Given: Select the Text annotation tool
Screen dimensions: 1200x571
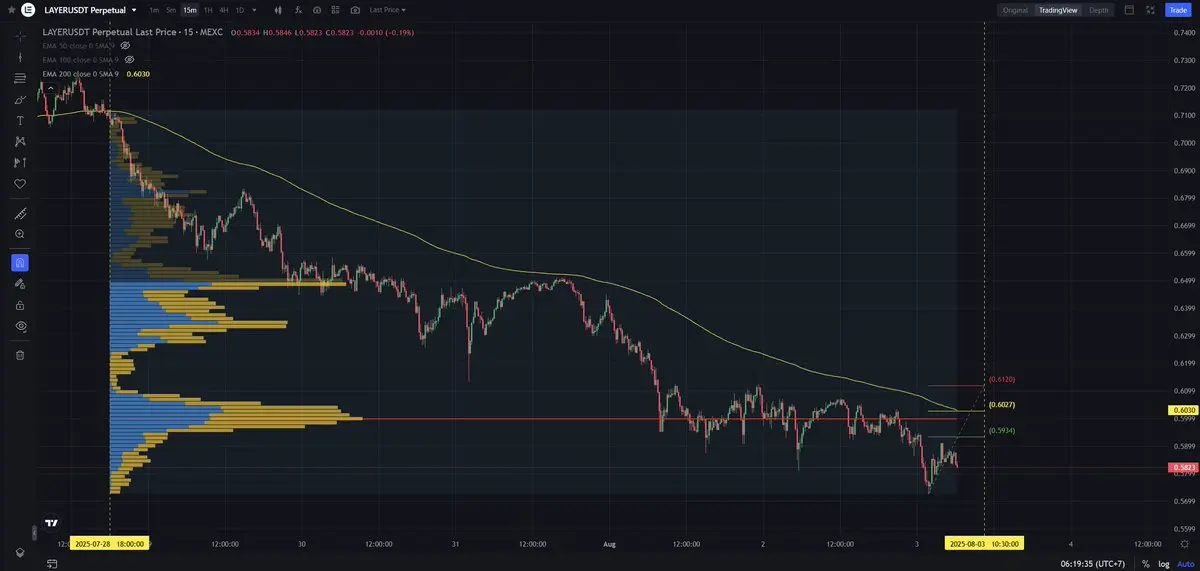Looking at the screenshot, I should coord(20,121).
